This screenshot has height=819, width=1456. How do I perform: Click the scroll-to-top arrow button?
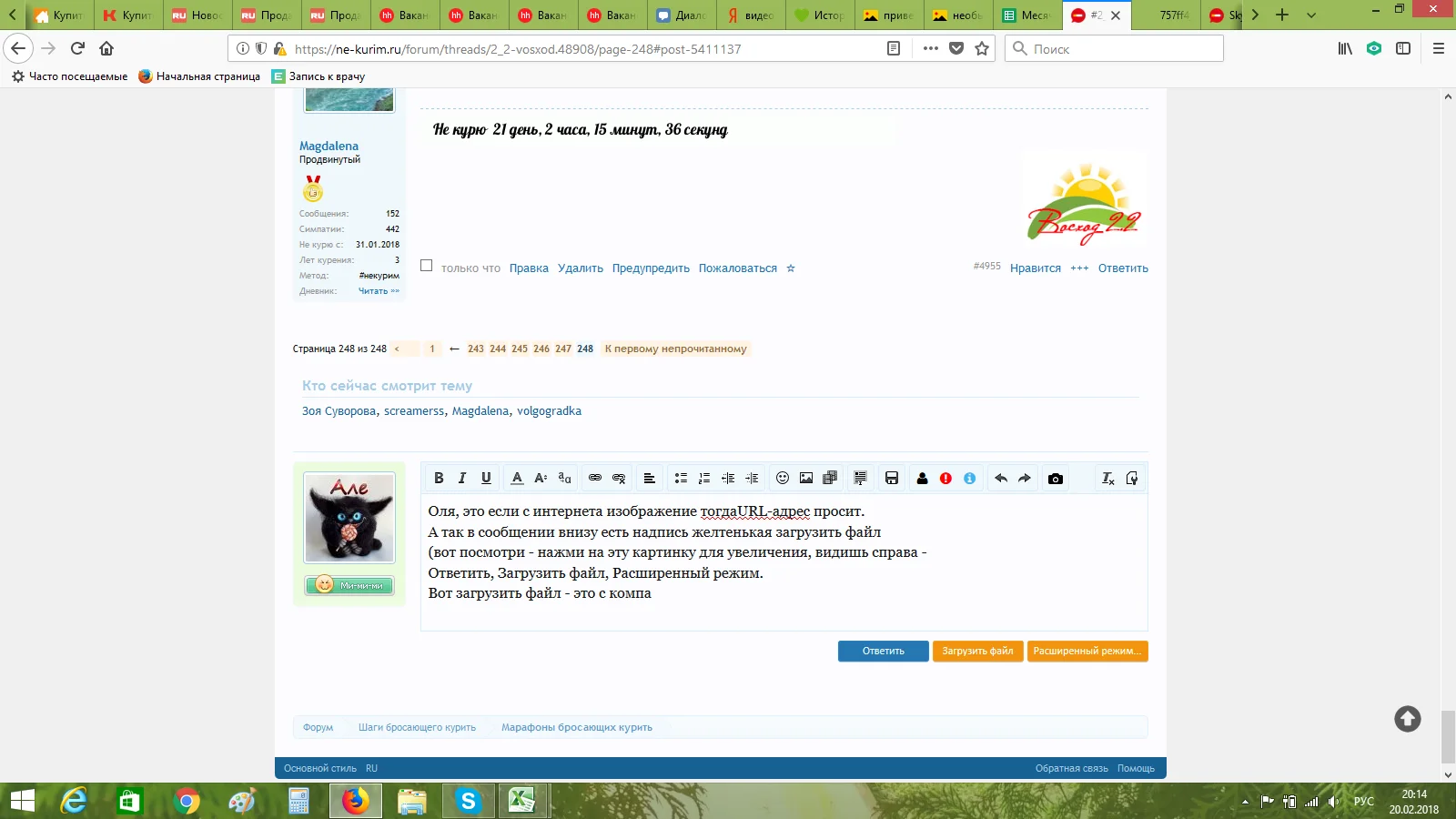coord(1408,719)
